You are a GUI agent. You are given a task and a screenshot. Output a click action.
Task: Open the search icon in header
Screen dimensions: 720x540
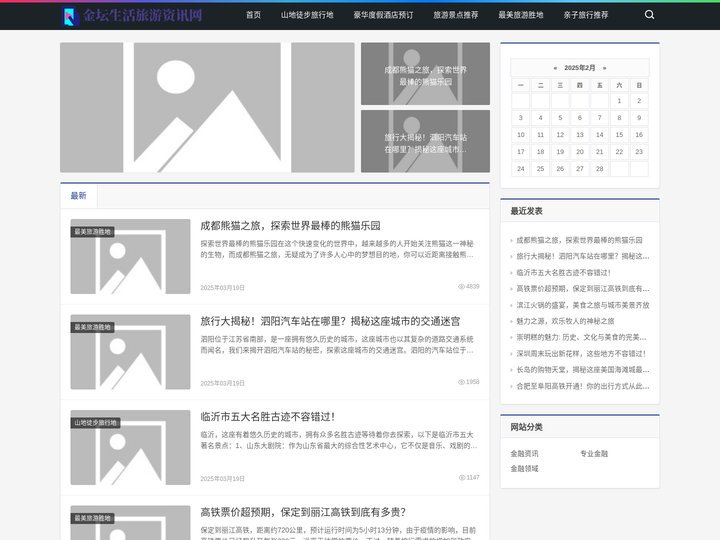point(649,15)
